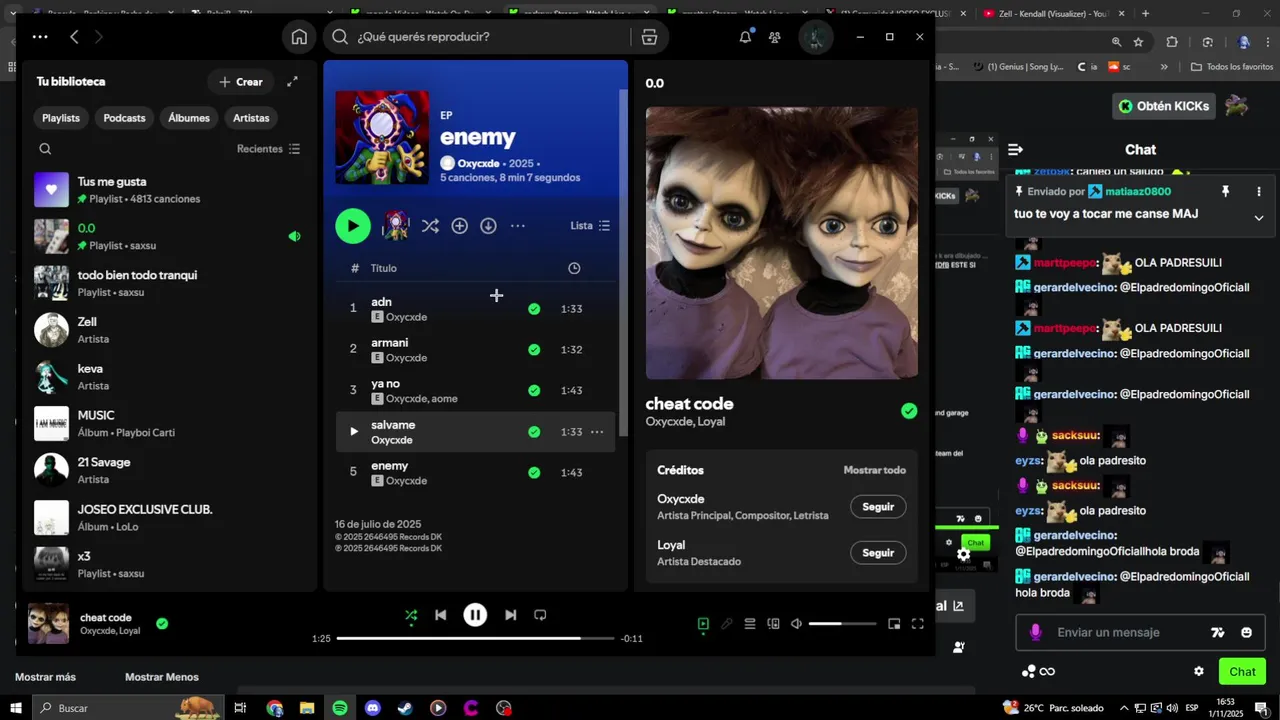Open the Recientes sort dropdown

268,149
